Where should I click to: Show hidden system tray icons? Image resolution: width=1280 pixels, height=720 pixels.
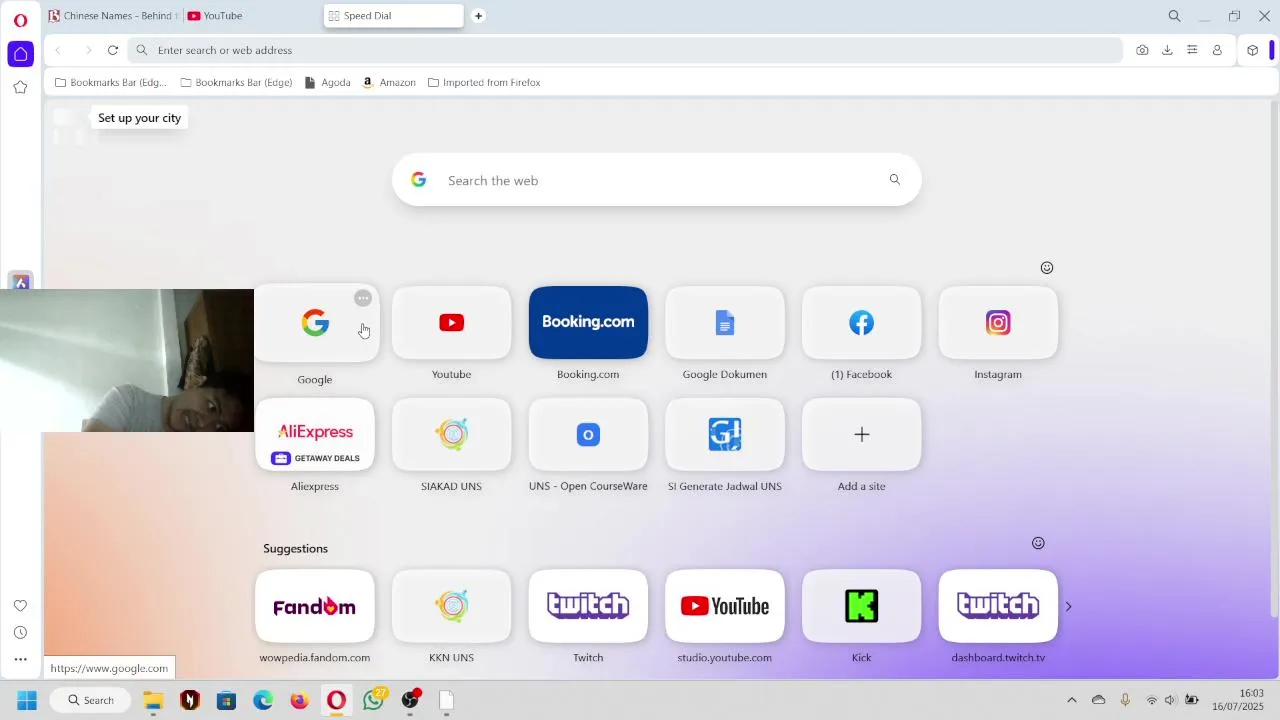point(1072,700)
